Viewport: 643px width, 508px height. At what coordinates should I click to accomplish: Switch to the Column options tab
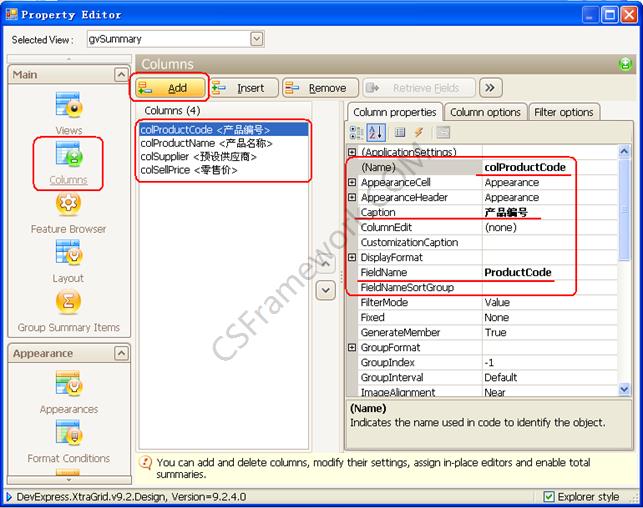(x=484, y=112)
